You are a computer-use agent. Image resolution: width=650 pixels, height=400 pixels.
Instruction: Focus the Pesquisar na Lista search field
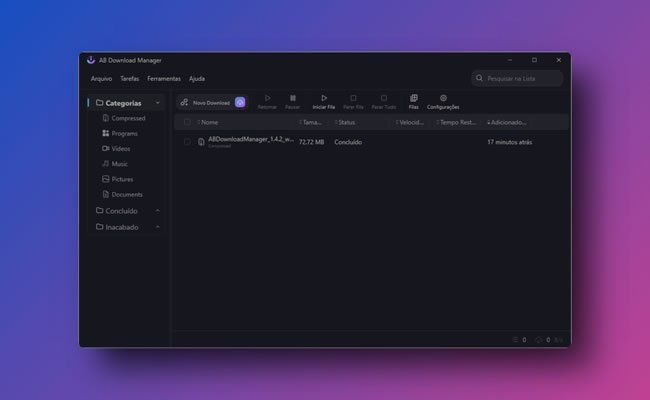[517, 78]
